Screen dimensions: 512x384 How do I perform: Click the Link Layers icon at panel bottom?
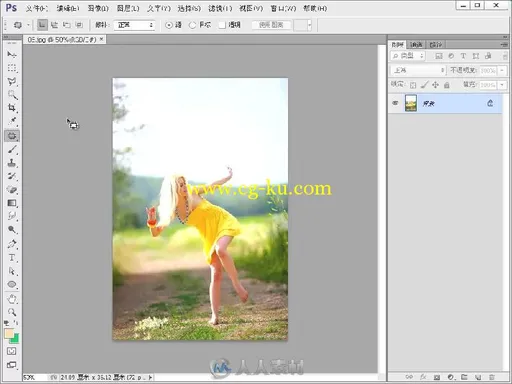tap(409, 377)
